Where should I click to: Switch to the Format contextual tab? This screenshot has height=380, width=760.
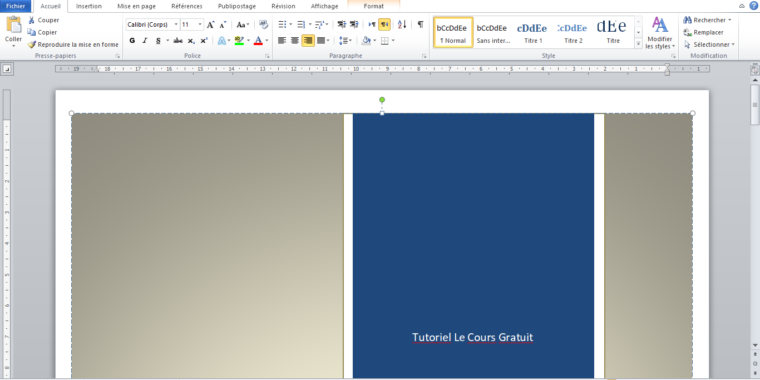(374, 6)
